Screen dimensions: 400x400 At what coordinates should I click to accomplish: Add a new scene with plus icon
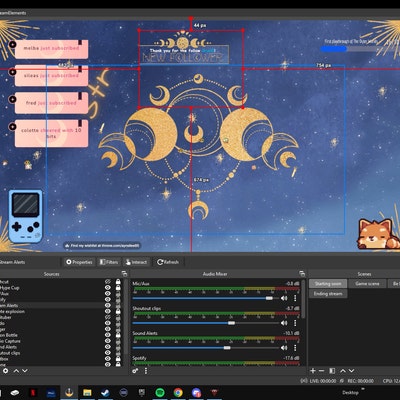click(x=313, y=371)
